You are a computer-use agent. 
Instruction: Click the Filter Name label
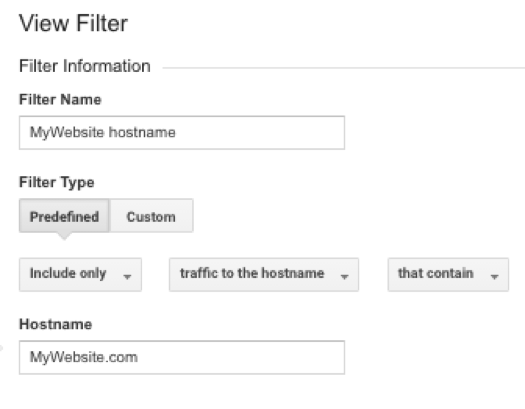(x=60, y=100)
